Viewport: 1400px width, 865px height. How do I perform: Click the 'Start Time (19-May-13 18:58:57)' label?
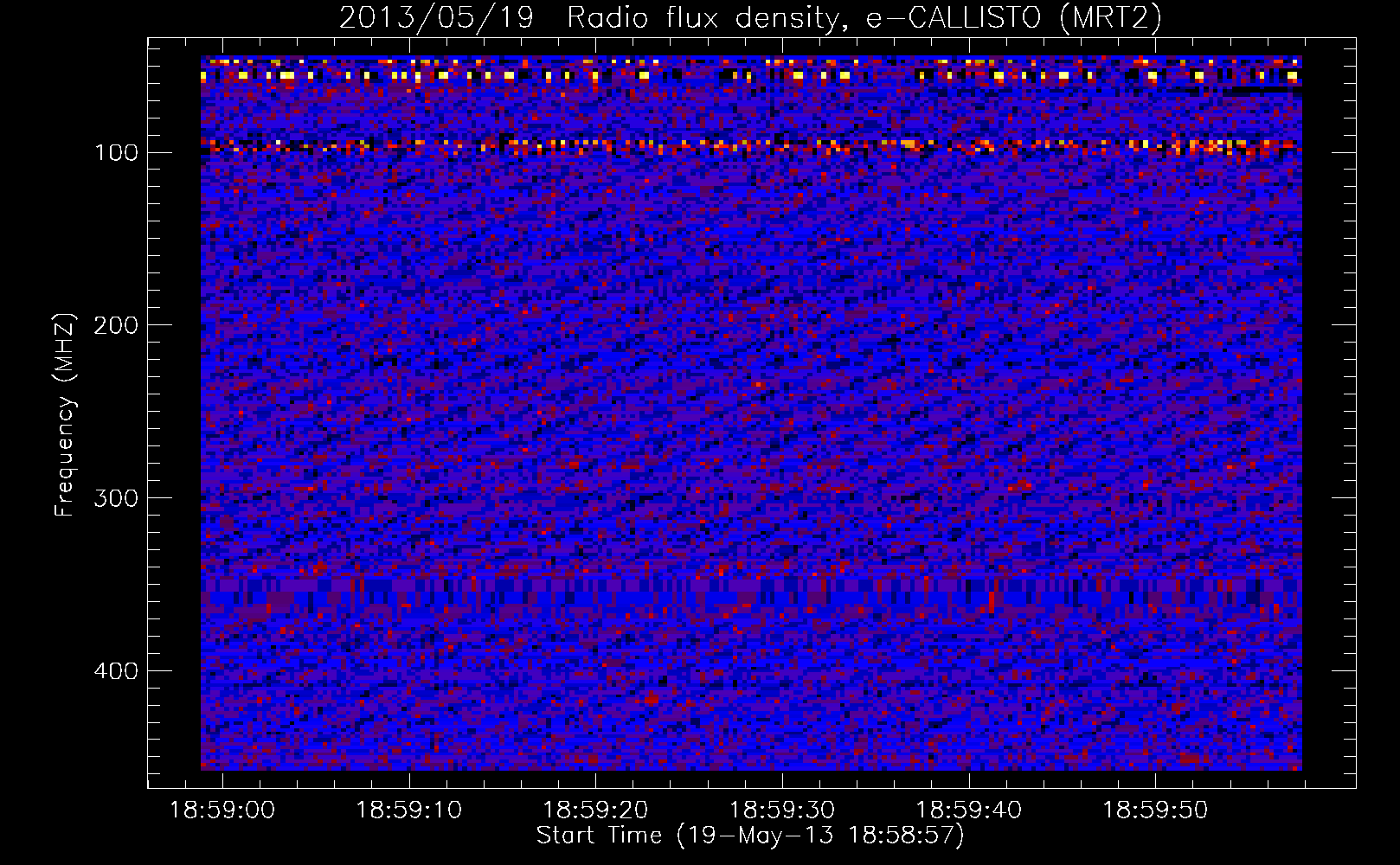750,836
